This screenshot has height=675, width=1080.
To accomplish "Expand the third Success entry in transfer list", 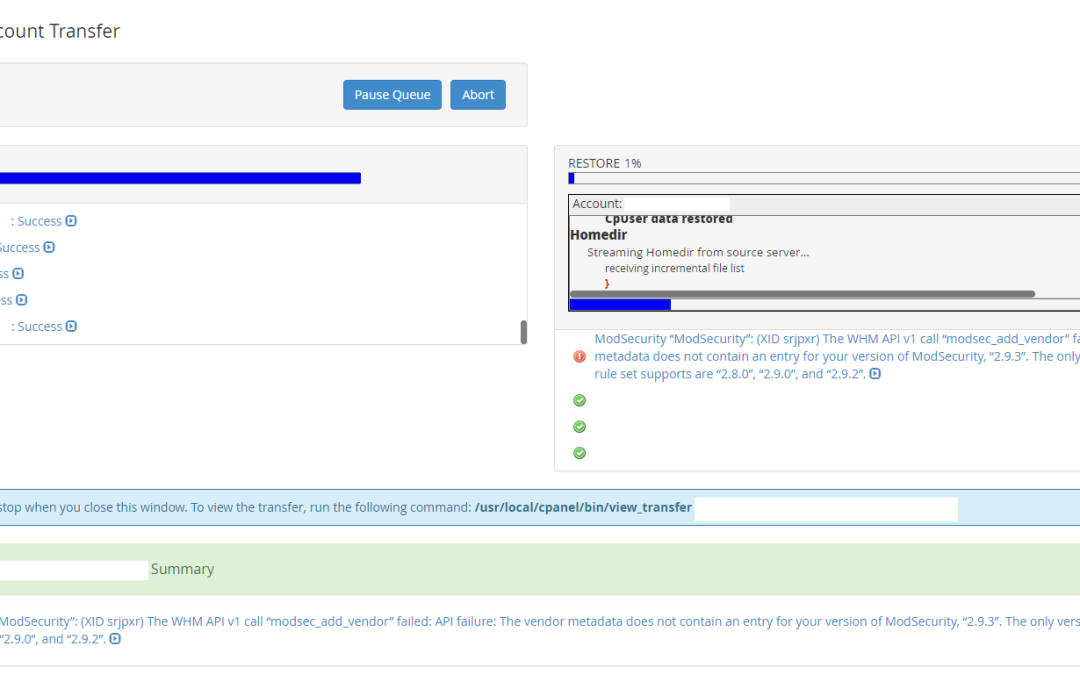I will (18, 273).
